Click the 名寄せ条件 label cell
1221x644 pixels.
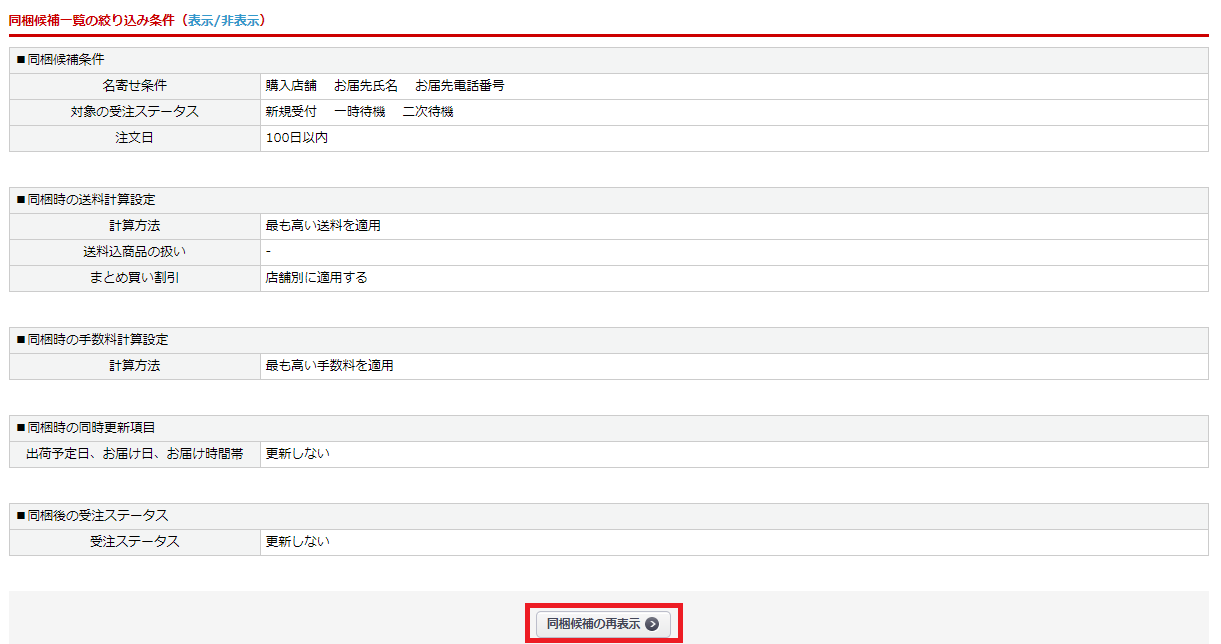point(135,86)
